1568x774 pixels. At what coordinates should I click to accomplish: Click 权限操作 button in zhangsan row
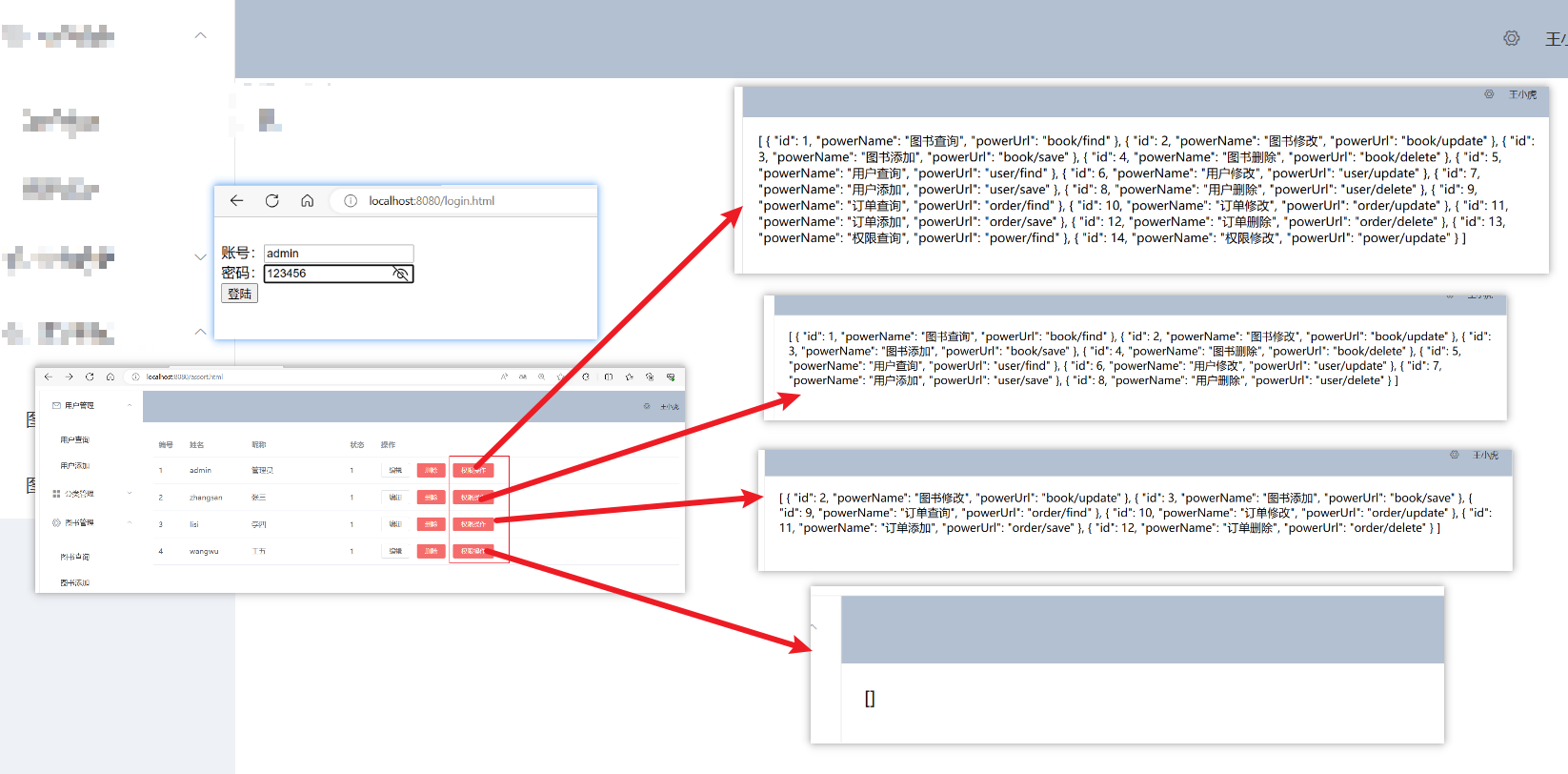(473, 497)
